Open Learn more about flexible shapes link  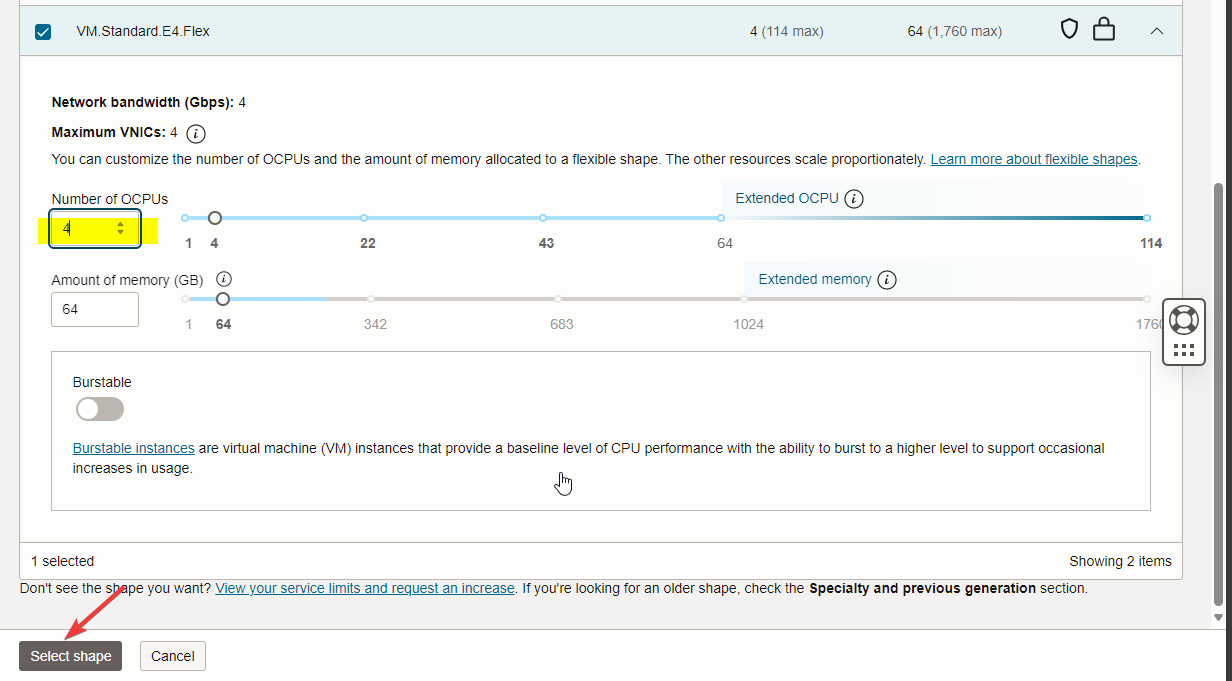pyautogui.click(x=1034, y=159)
